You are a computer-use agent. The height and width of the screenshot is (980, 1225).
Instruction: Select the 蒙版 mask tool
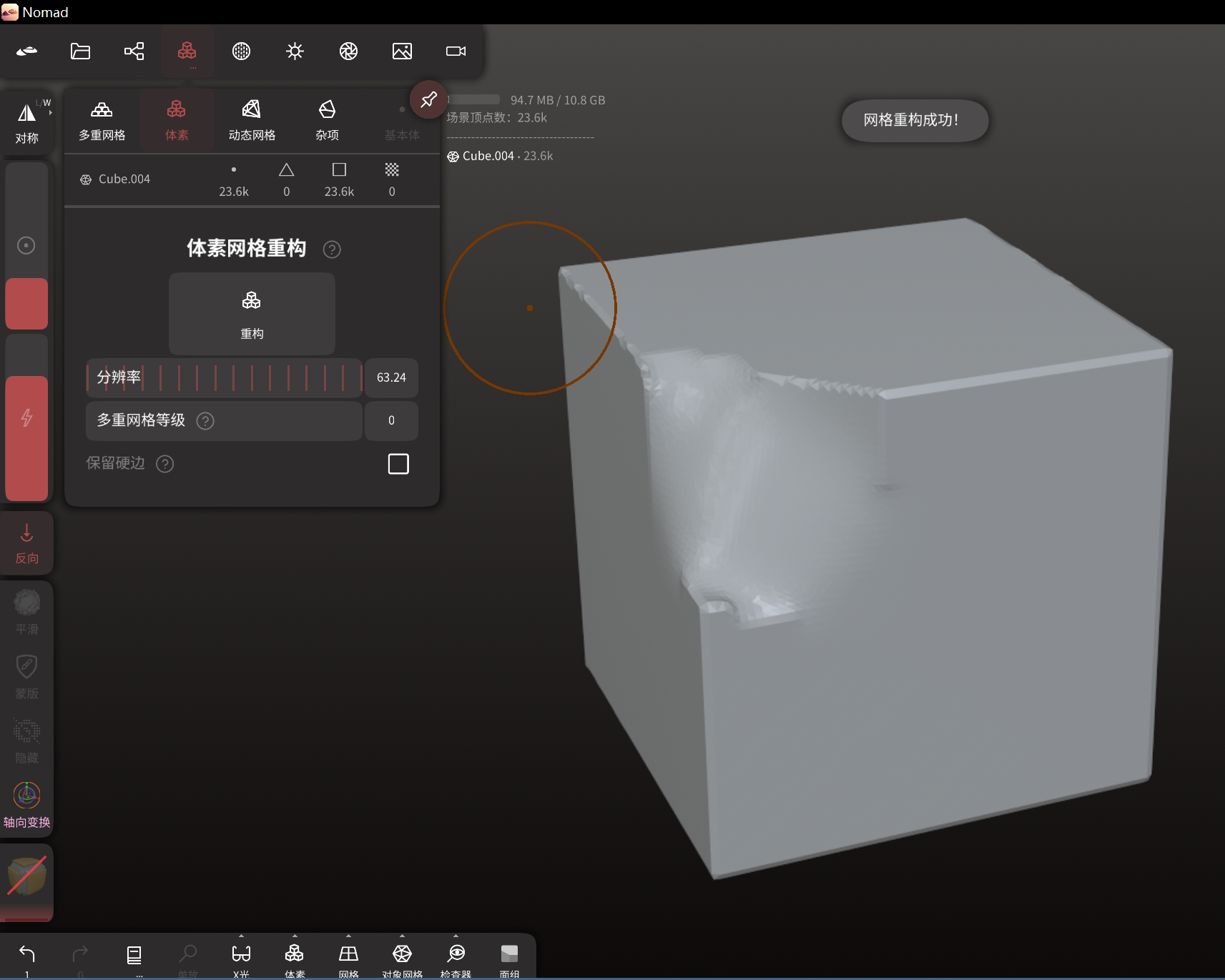pos(26,676)
